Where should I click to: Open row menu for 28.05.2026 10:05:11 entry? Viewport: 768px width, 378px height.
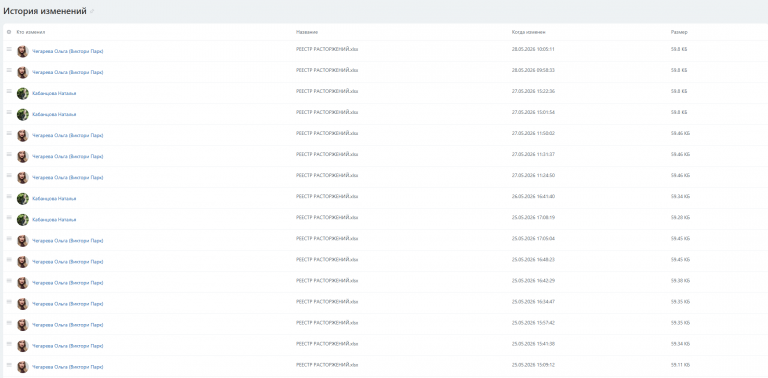[9, 49]
